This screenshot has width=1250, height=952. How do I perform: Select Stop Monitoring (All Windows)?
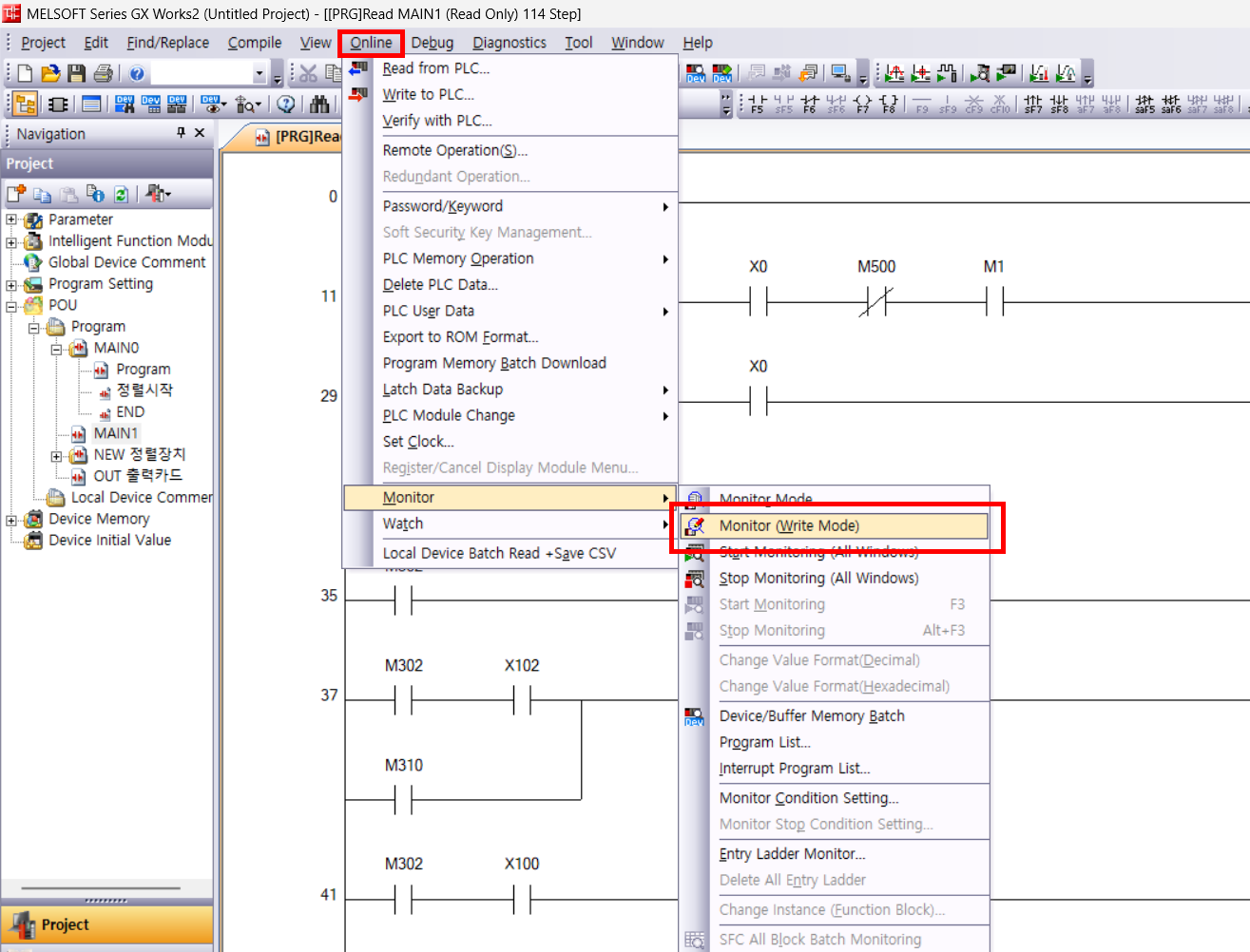click(834, 579)
